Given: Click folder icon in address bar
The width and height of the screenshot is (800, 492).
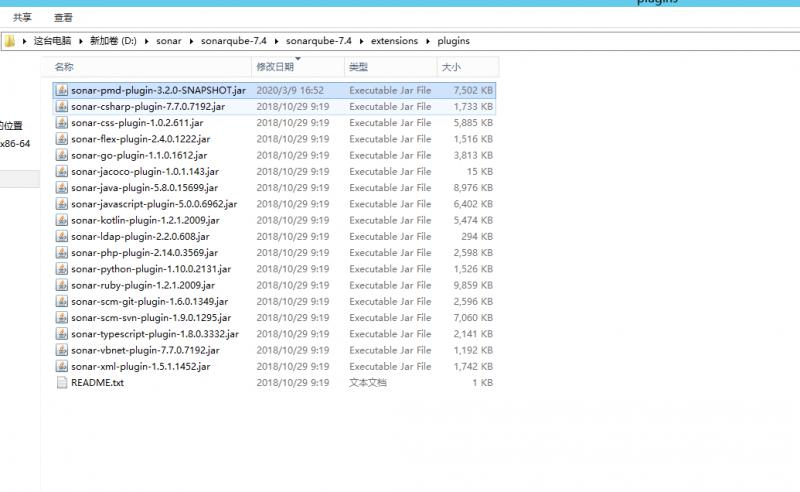Looking at the screenshot, I should 10,41.
